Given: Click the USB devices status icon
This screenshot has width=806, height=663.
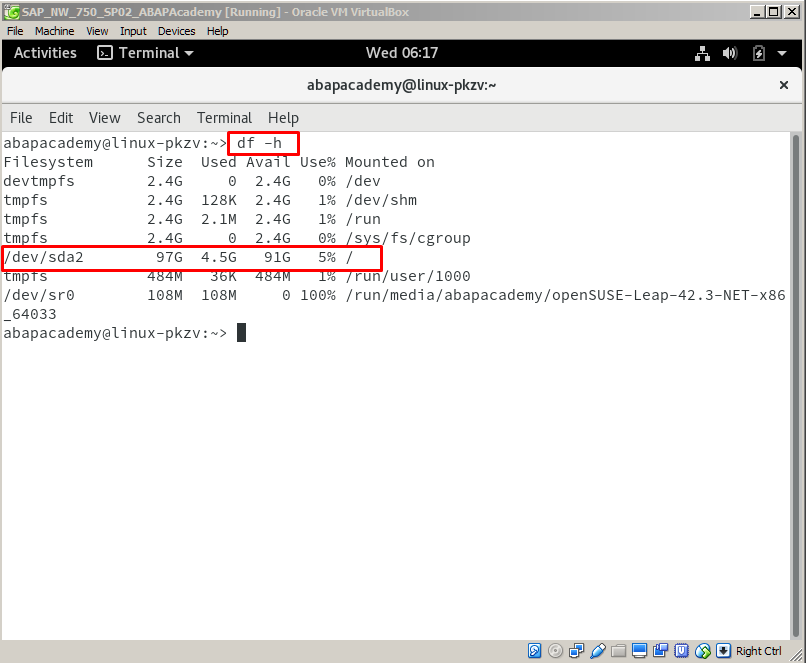Looking at the screenshot, I should [597, 651].
